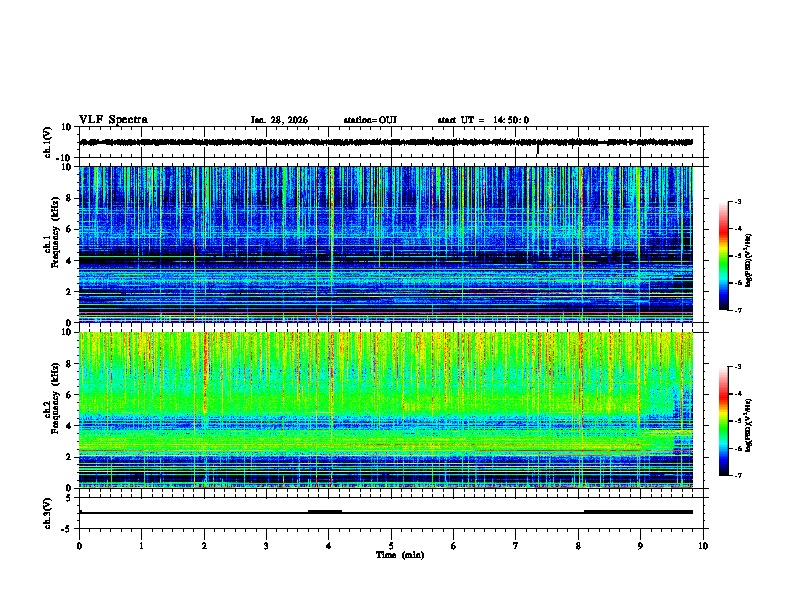The height and width of the screenshot is (612, 792).
Task: Click the "station=OUI" header label
Action: click(370, 120)
